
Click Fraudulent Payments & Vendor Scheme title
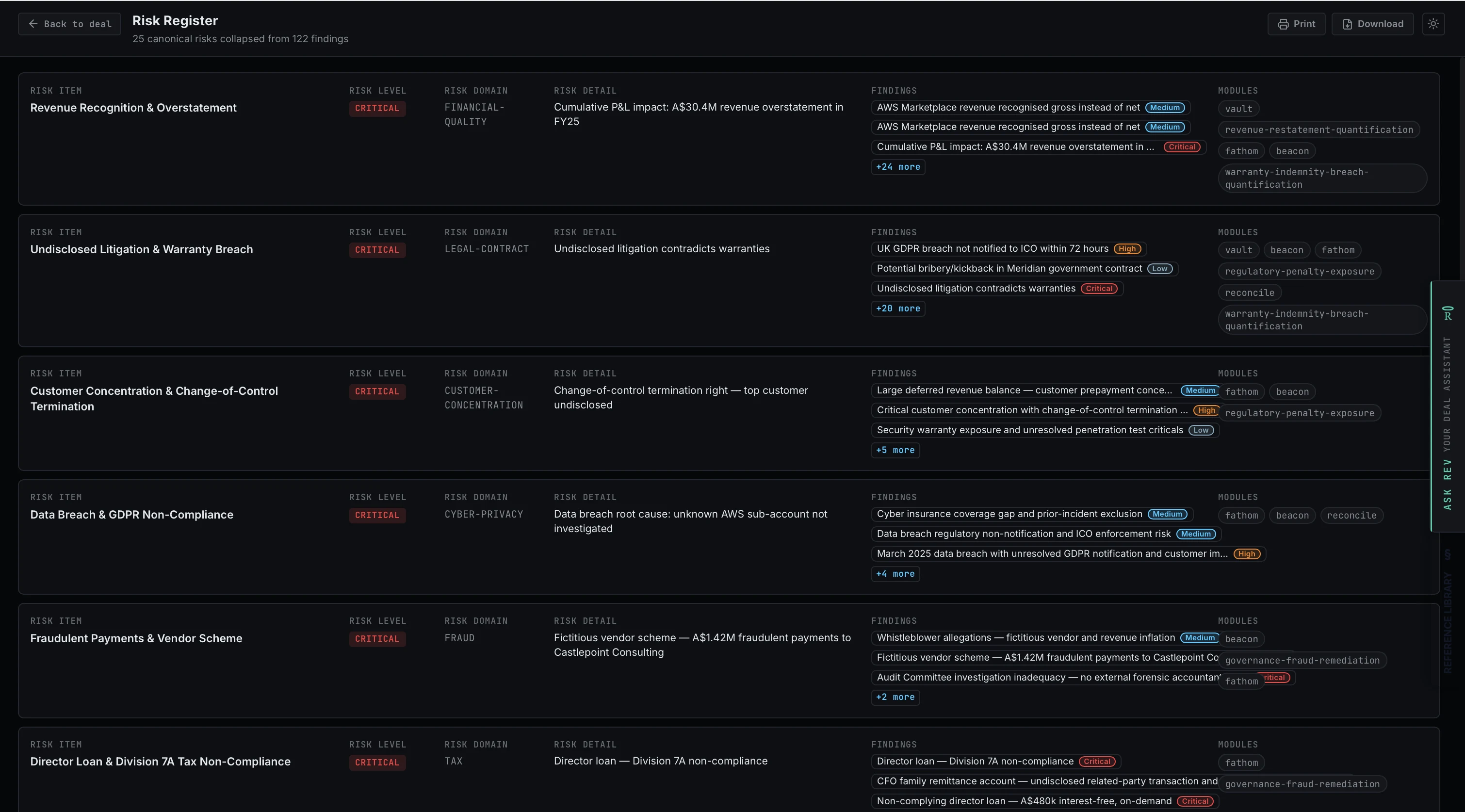coord(136,638)
